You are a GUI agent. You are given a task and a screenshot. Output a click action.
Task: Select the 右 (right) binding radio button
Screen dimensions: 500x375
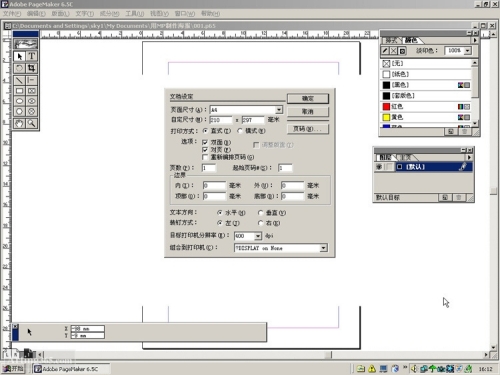[261, 223]
